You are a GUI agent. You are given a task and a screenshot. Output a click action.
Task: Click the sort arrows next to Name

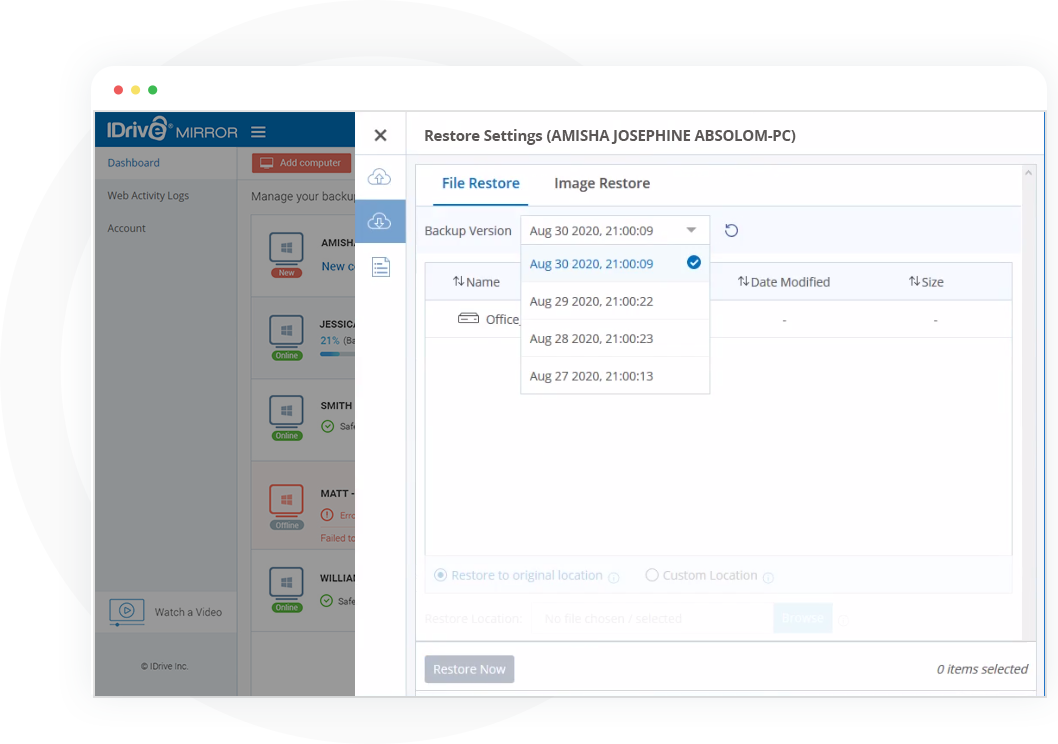tap(456, 281)
